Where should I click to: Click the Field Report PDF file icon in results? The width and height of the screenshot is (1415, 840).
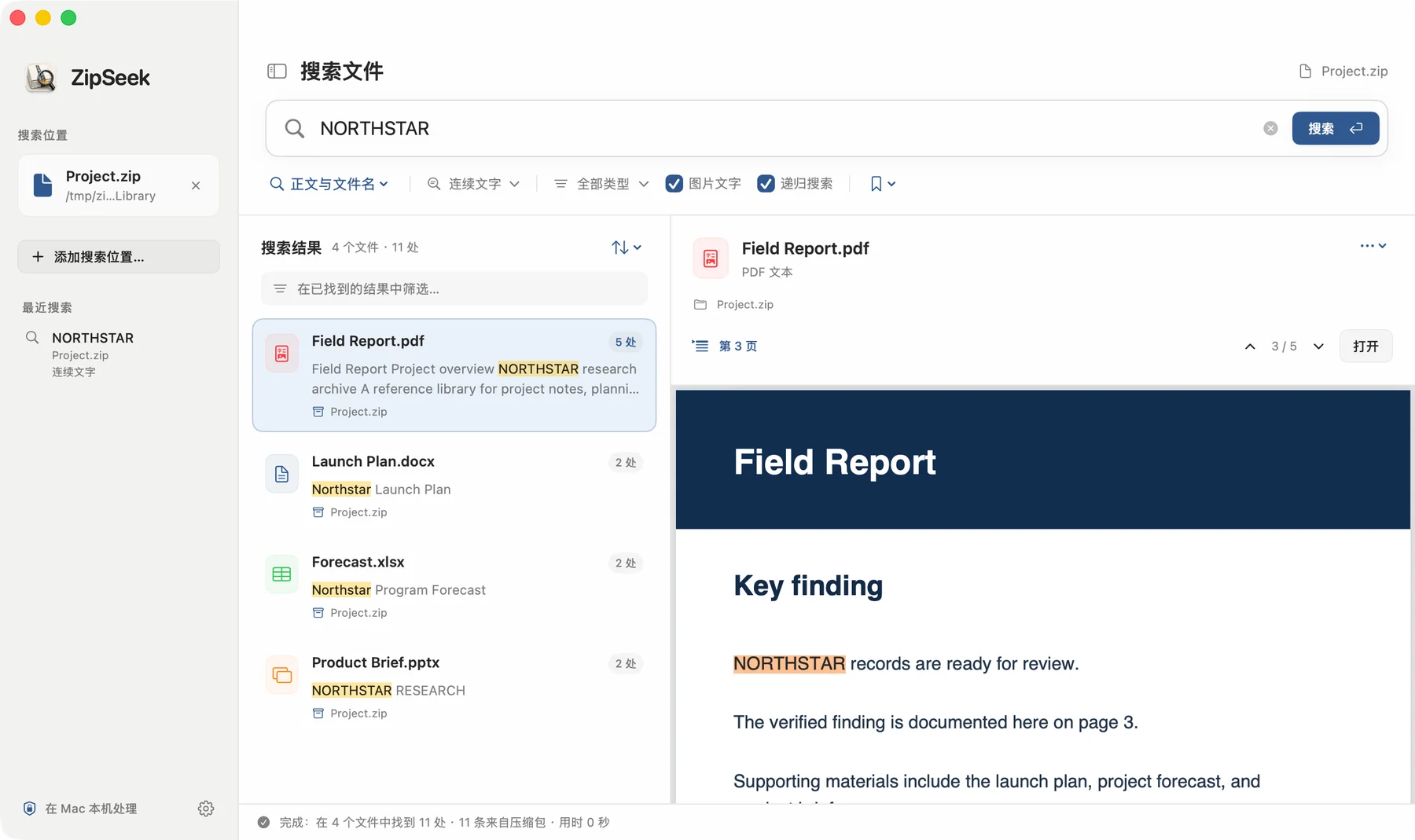click(x=281, y=354)
